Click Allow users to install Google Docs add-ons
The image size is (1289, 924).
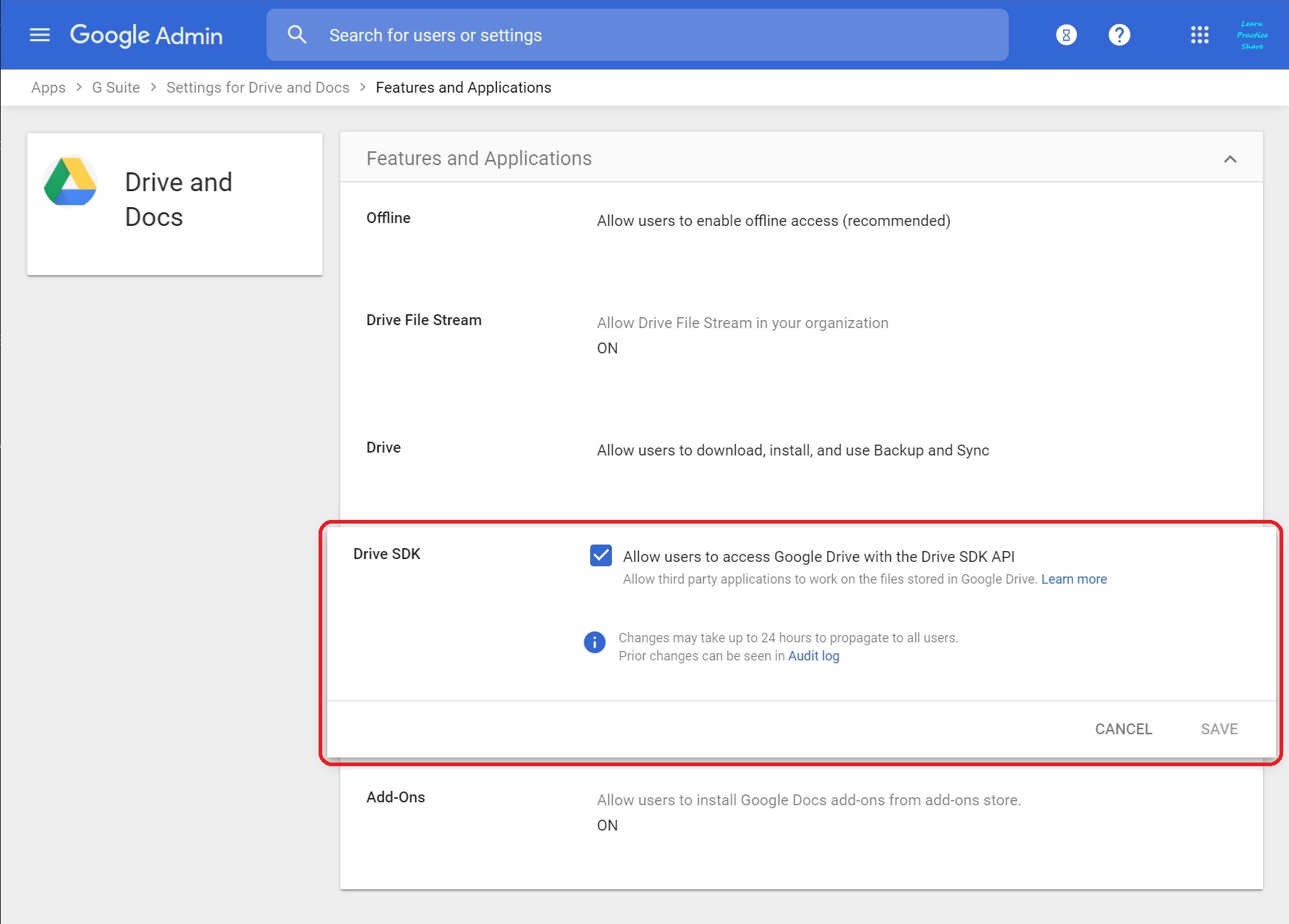click(x=809, y=800)
